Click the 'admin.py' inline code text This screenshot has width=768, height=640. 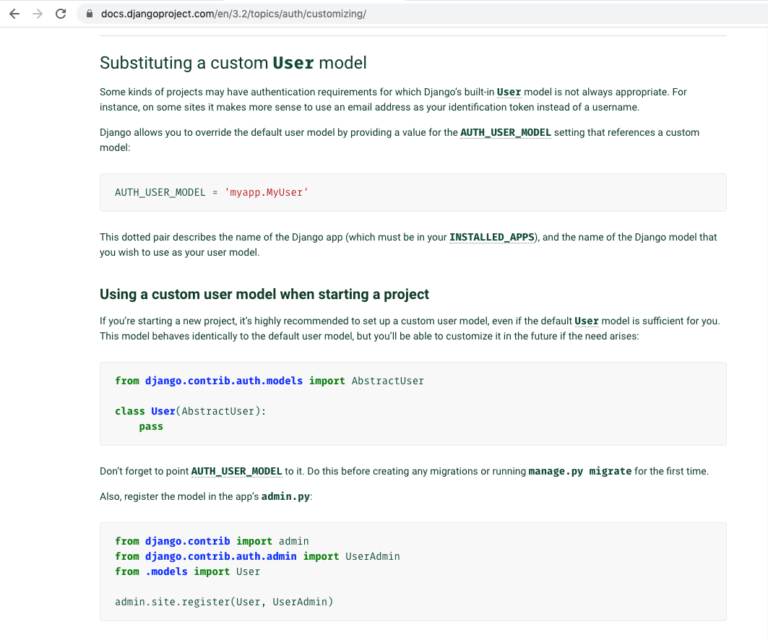286,497
